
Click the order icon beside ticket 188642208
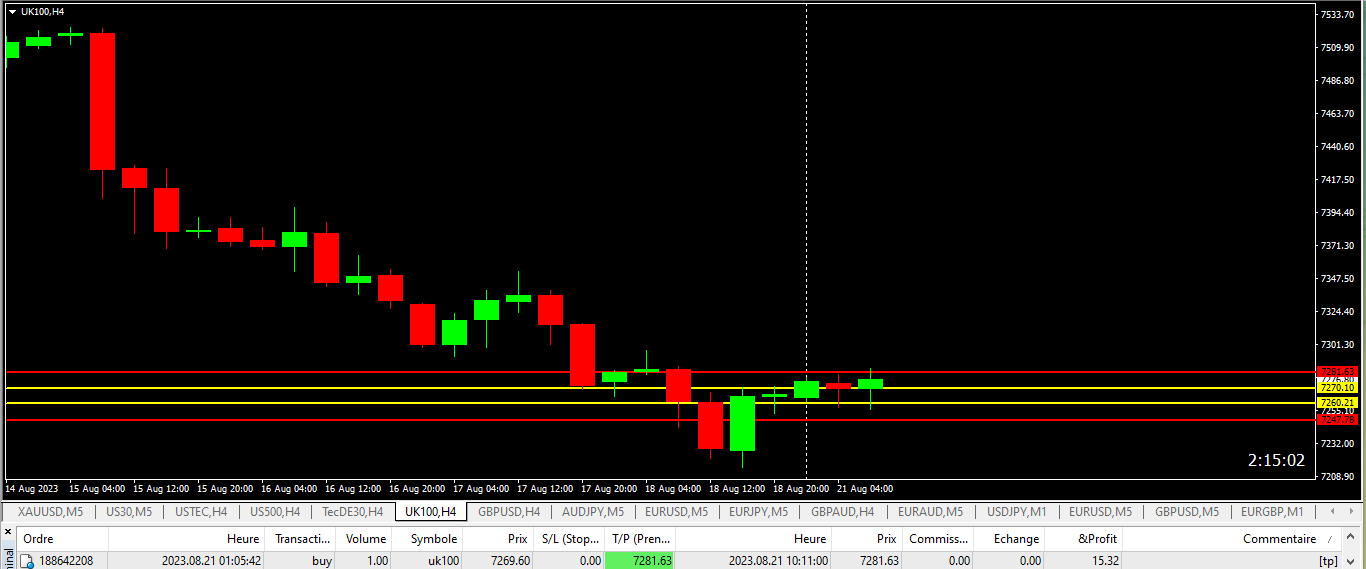coord(28,561)
